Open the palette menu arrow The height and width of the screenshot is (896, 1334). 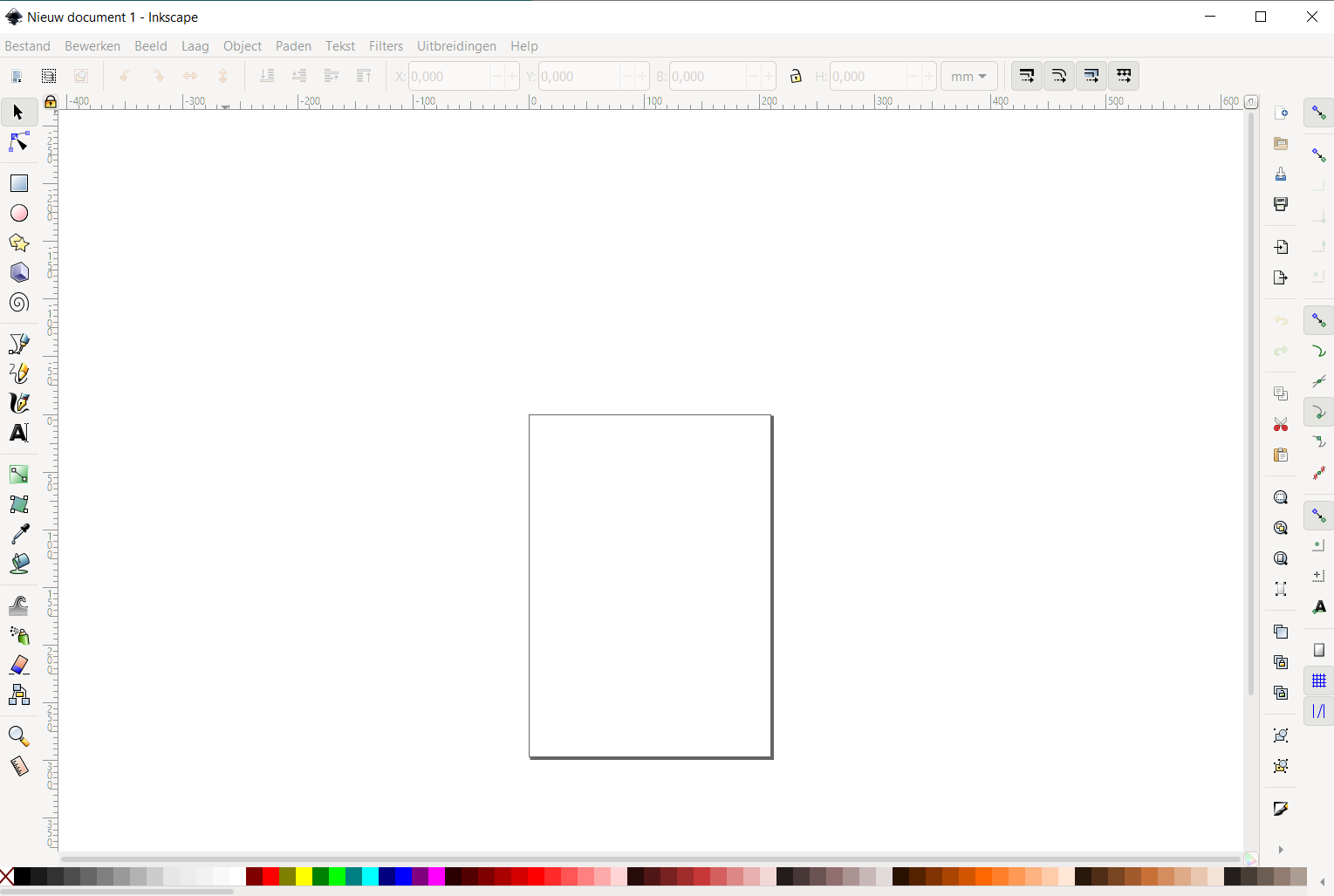[x=1323, y=881]
